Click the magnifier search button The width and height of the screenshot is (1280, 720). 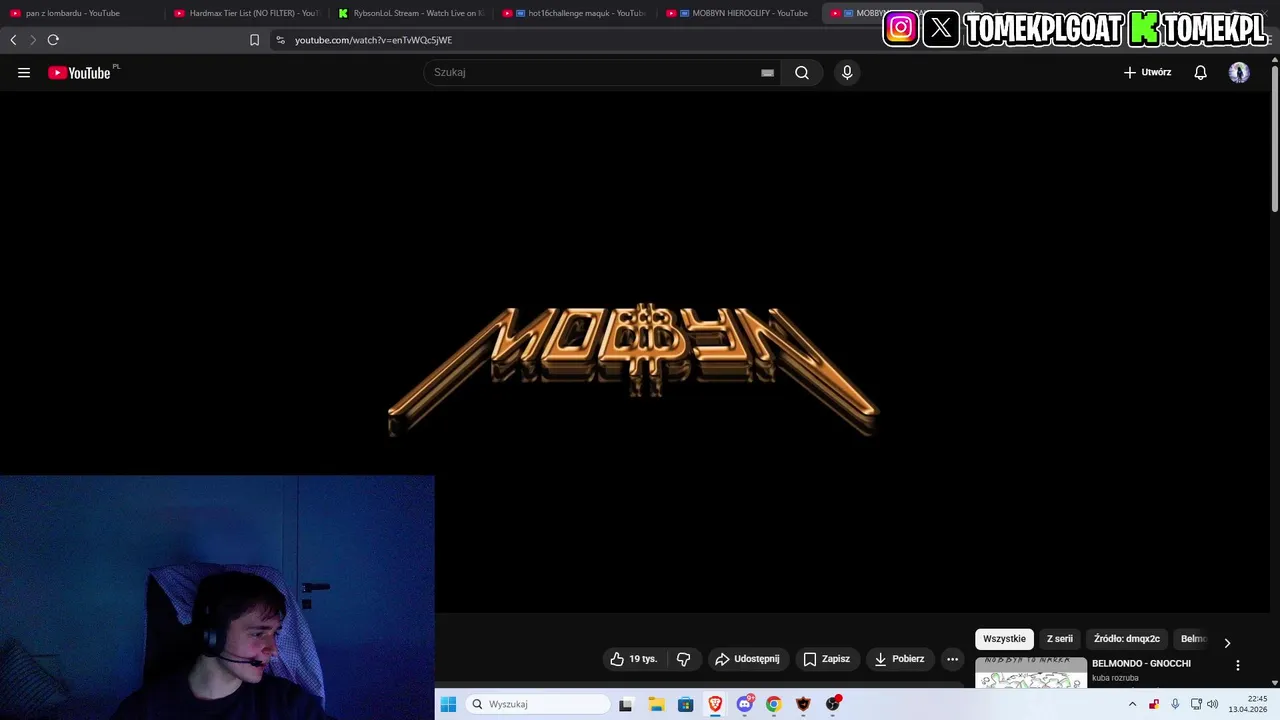(x=802, y=72)
